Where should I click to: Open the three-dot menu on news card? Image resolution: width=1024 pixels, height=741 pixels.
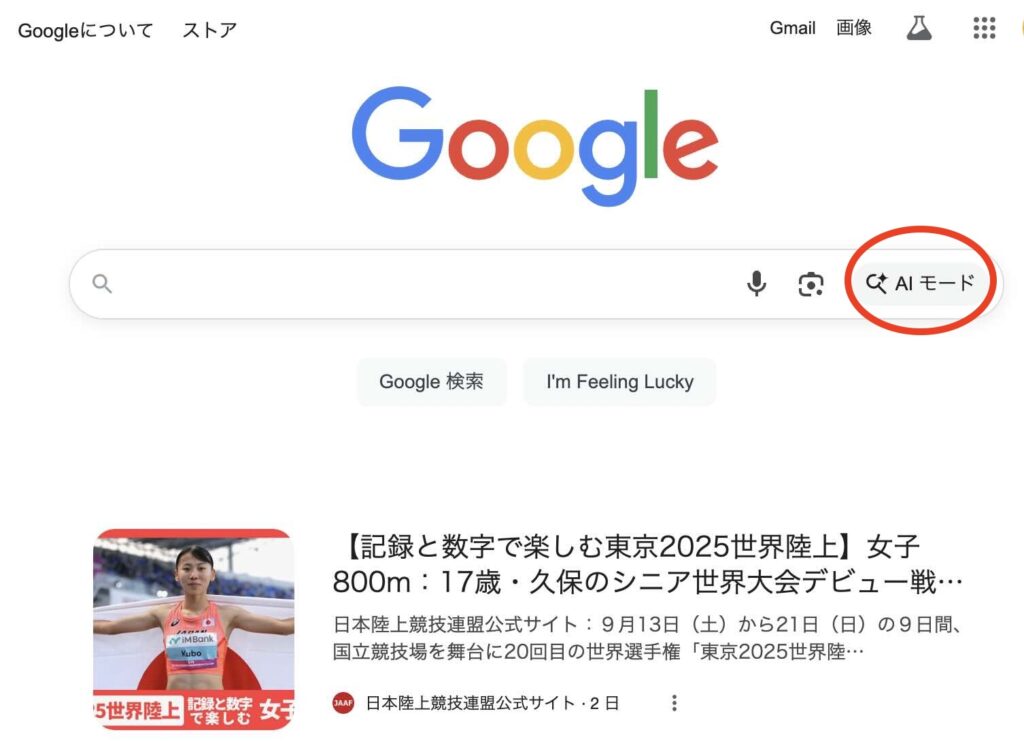pos(674,702)
